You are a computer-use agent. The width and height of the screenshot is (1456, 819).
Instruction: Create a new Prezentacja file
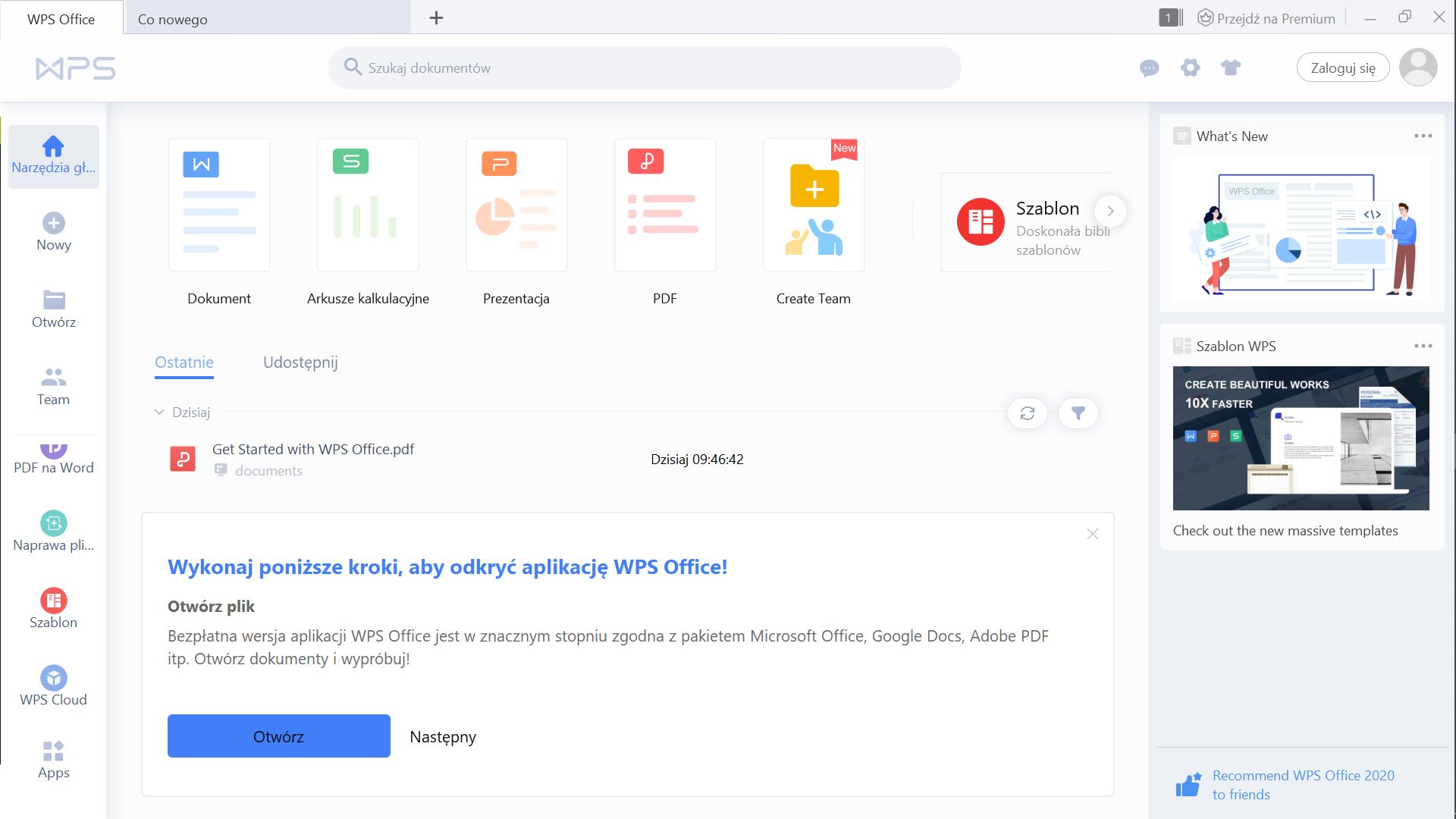(516, 206)
